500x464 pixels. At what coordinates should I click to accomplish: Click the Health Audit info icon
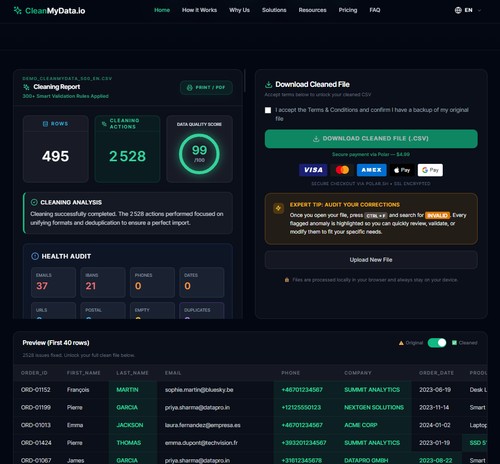(x=35, y=256)
